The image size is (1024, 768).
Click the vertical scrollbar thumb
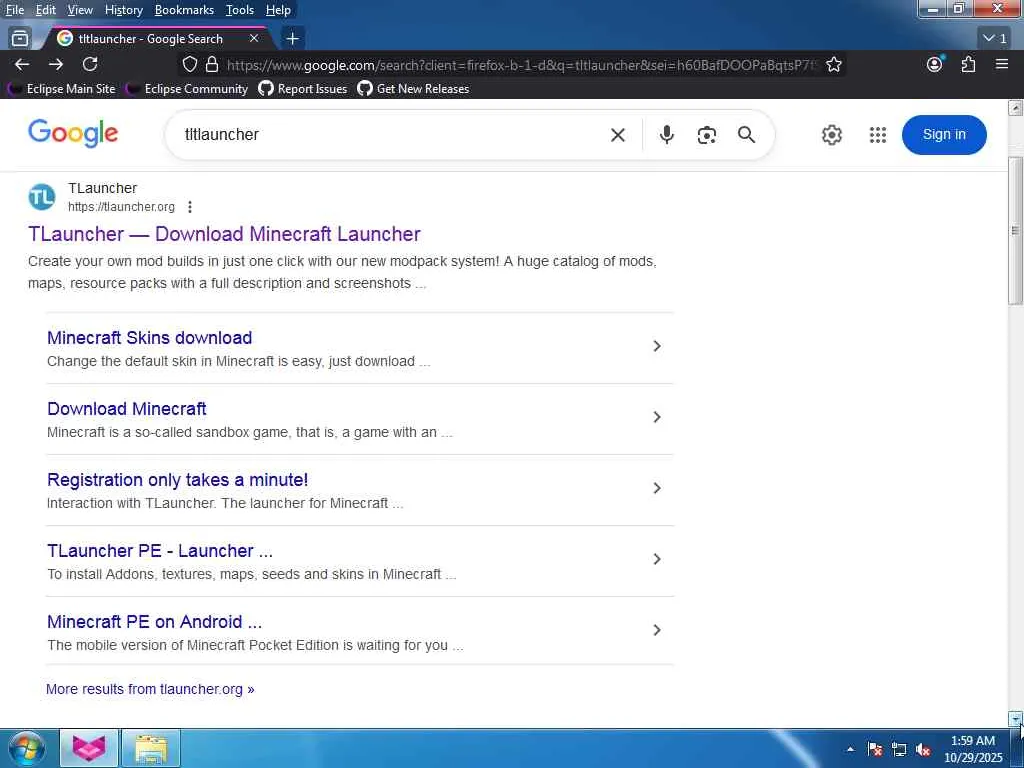[x=1016, y=231]
